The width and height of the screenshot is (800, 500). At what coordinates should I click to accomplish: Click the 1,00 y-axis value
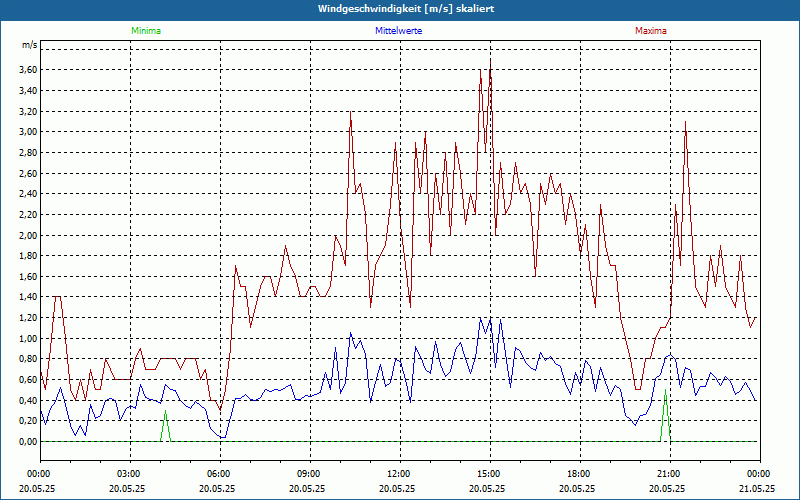[x=29, y=338]
